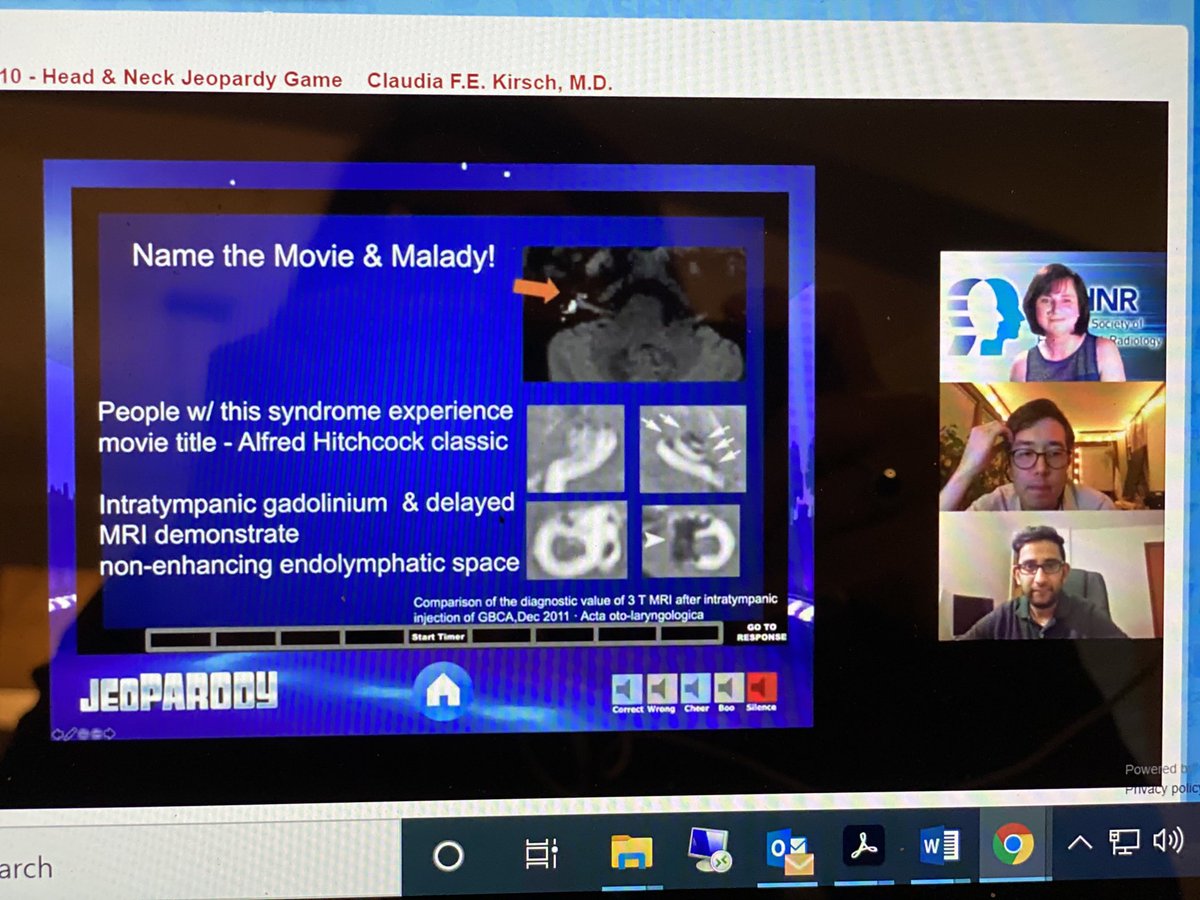
Task: Click "GO TO RESPONSE"
Action: click(761, 634)
